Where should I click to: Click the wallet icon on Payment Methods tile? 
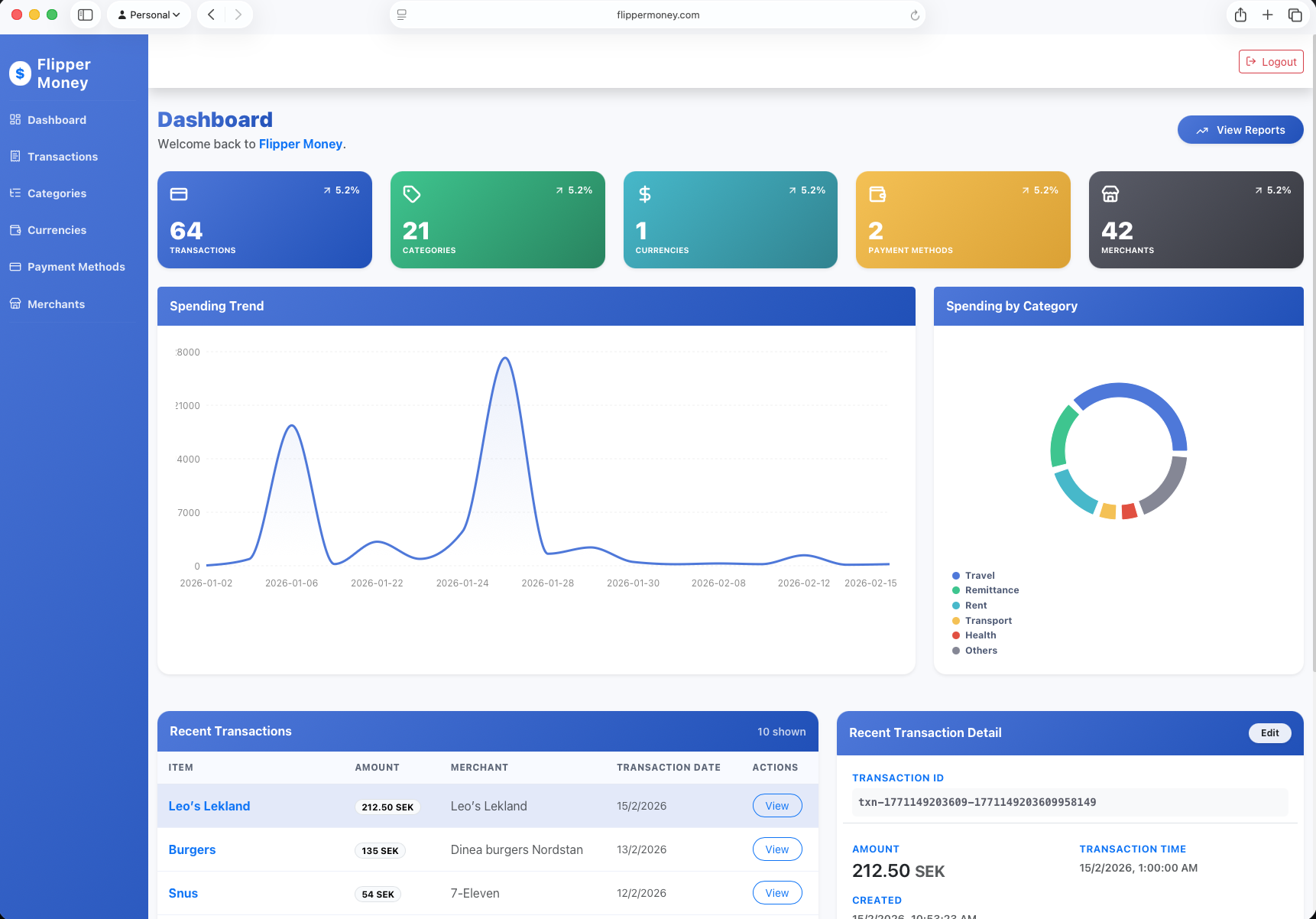click(877, 194)
